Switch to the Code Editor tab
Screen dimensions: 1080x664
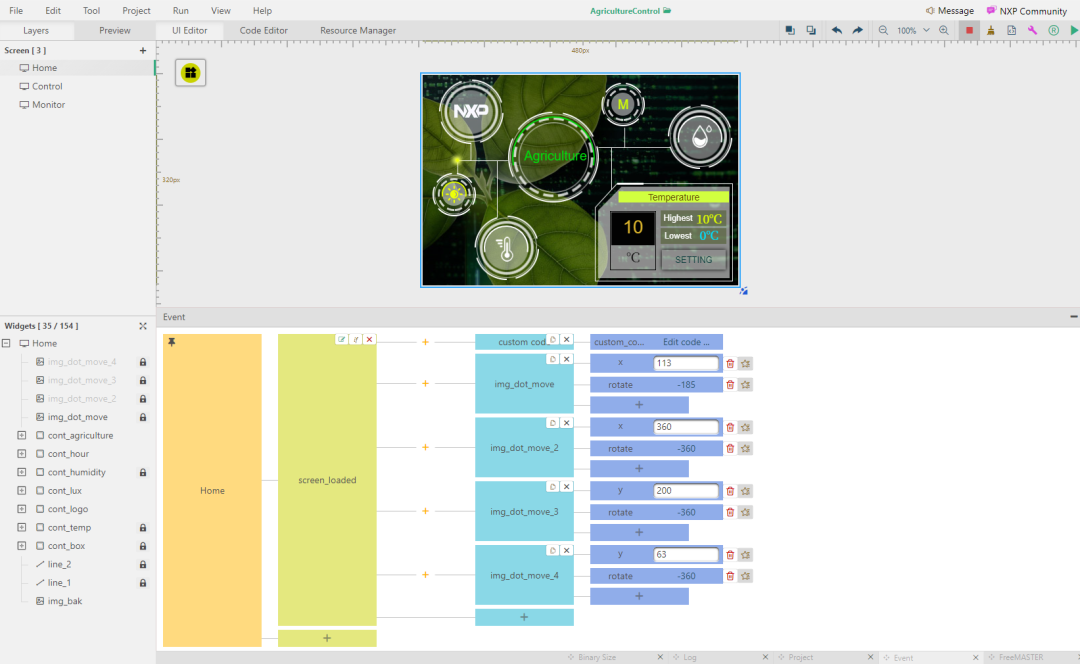264,30
